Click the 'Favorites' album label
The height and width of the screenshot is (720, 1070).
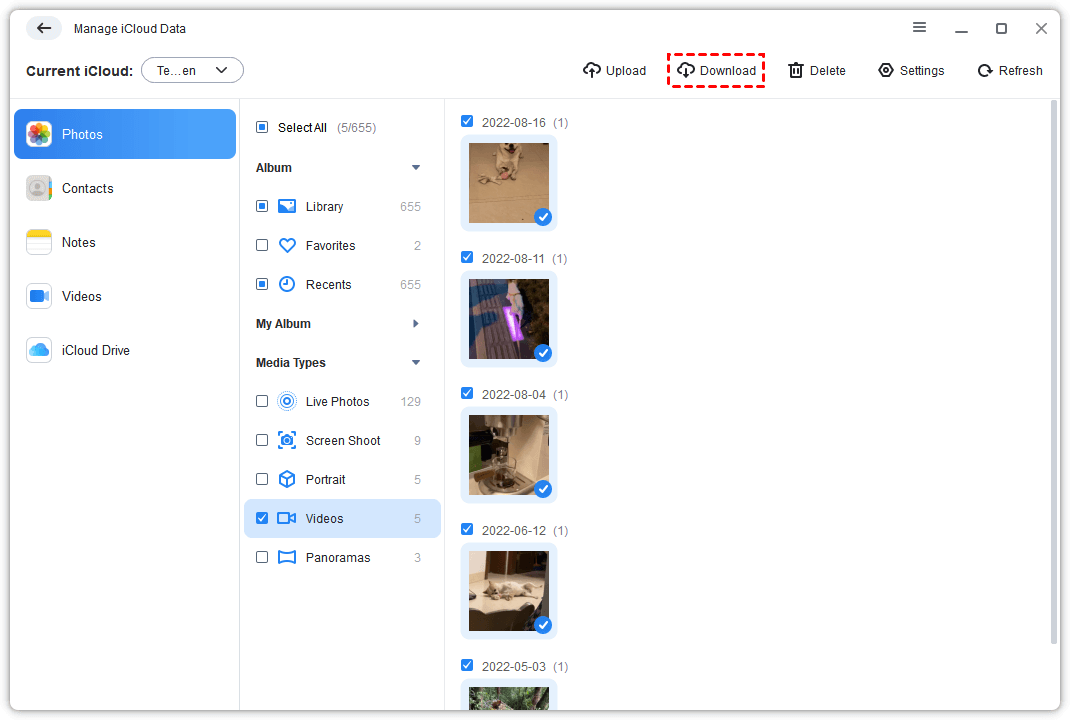tap(330, 245)
